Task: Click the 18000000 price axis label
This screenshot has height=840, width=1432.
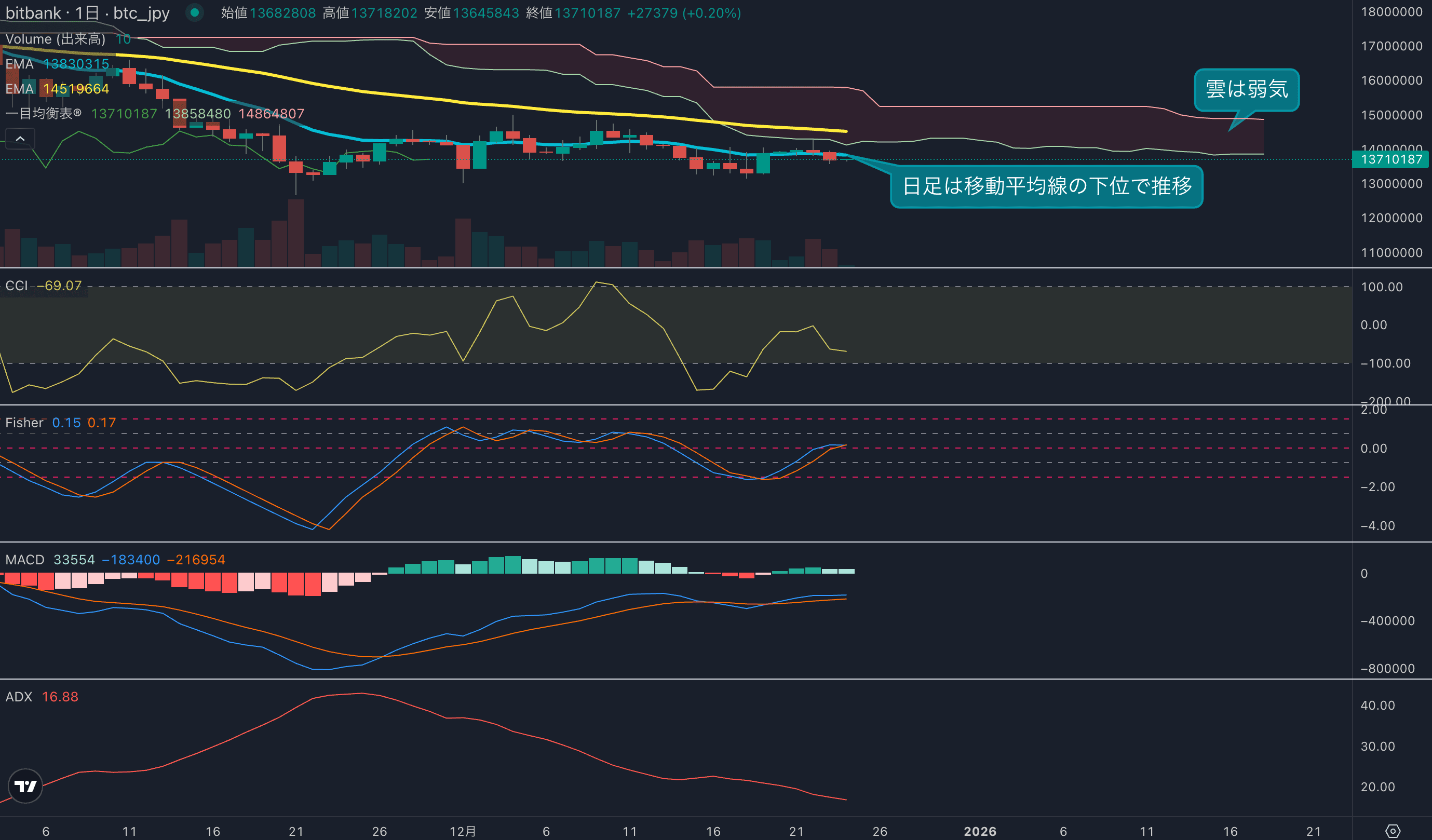Action: click(1391, 12)
